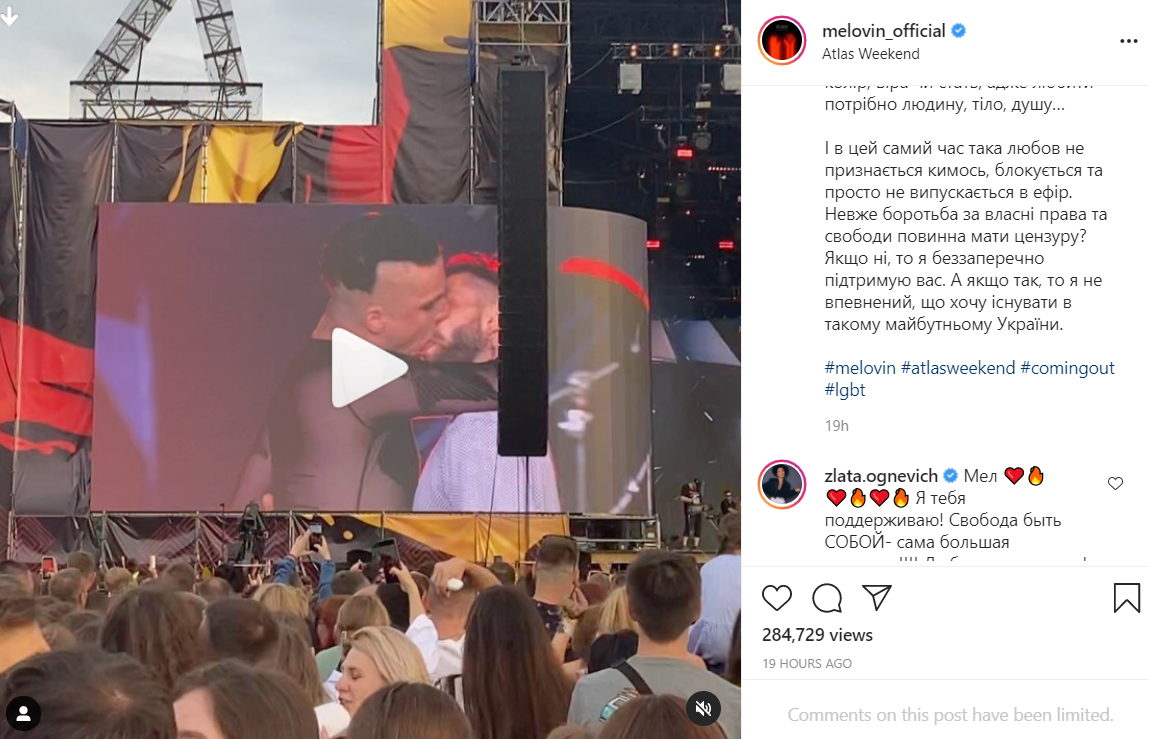Like zlata.ognevich's comment with small heart
The width and height of the screenshot is (1149, 739).
pos(1115,483)
